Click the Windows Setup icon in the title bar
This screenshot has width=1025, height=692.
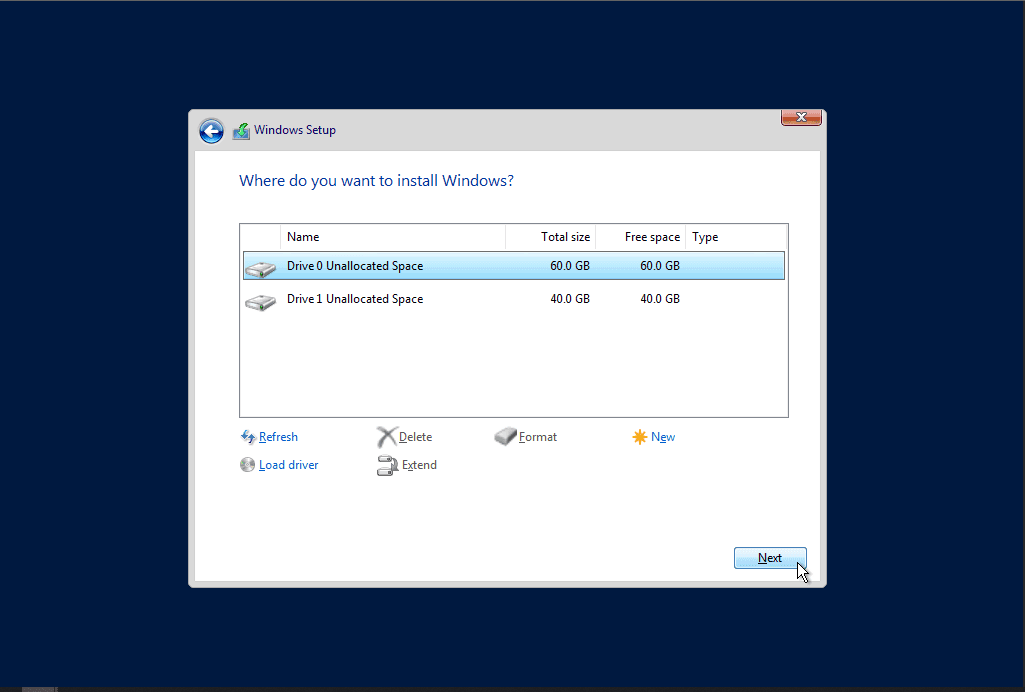click(241, 130)
